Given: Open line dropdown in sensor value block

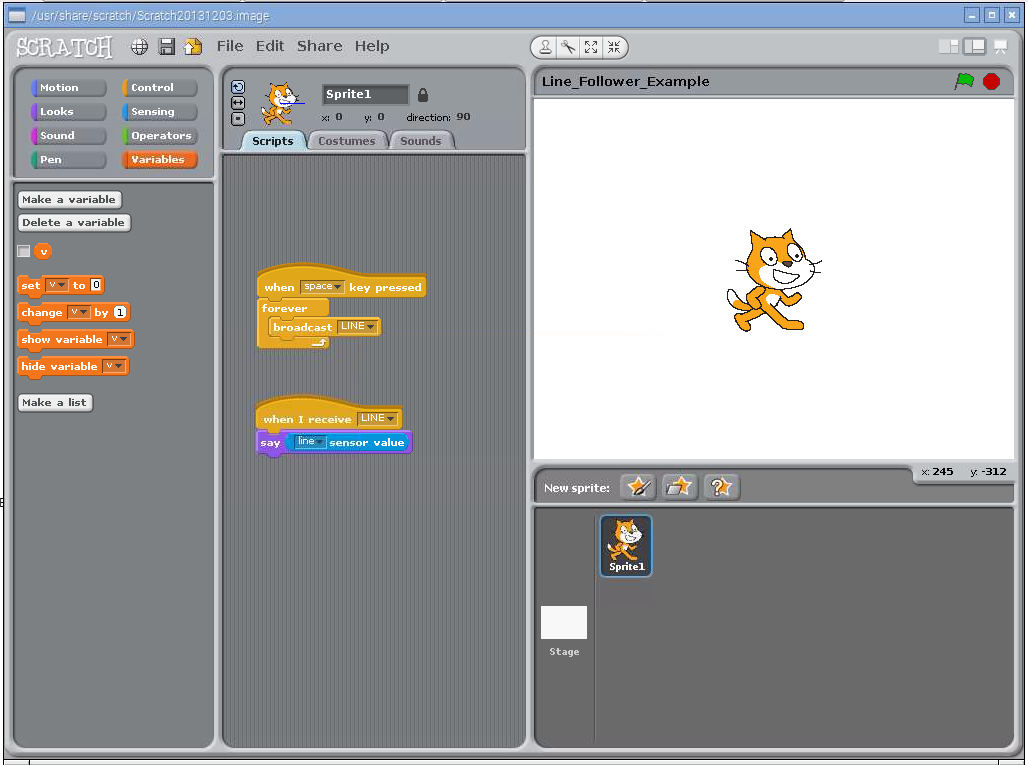Looking at the screenshot, I should [309, 441].
